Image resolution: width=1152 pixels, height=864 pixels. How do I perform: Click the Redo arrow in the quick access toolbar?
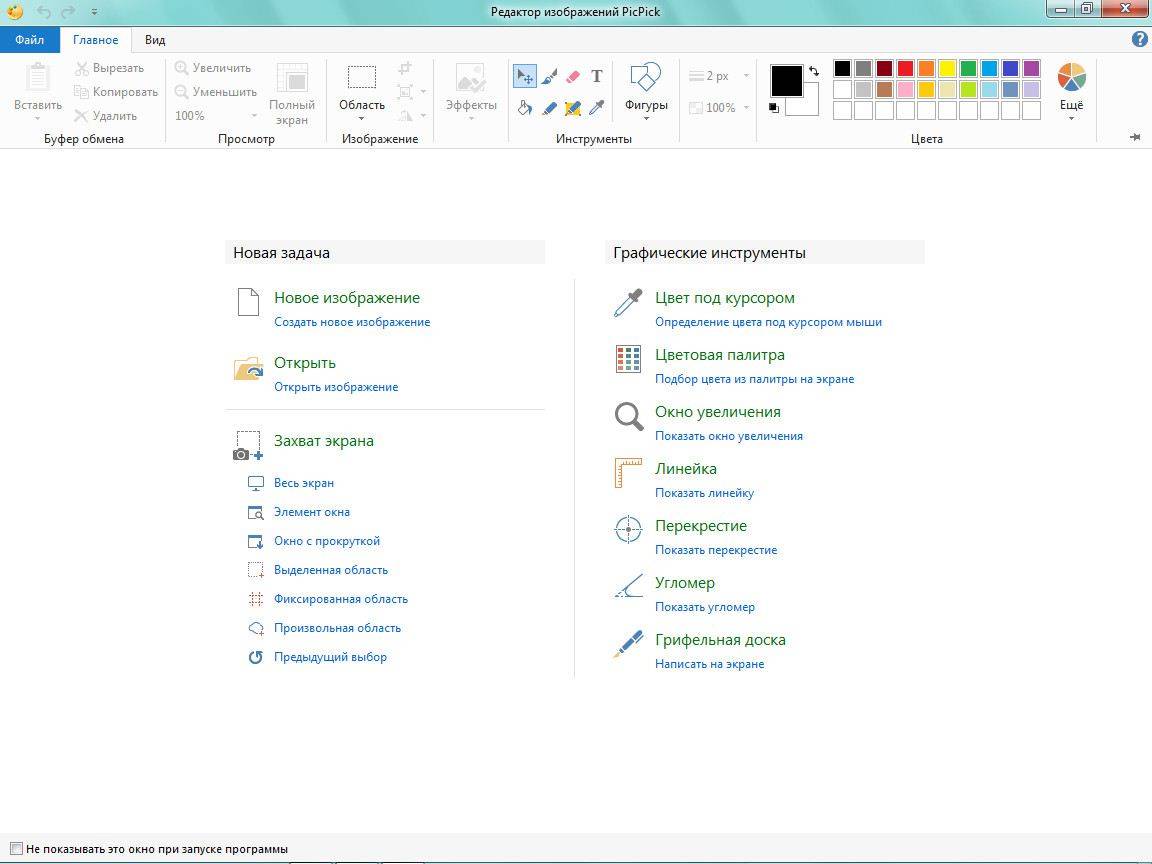coord(68,12)
